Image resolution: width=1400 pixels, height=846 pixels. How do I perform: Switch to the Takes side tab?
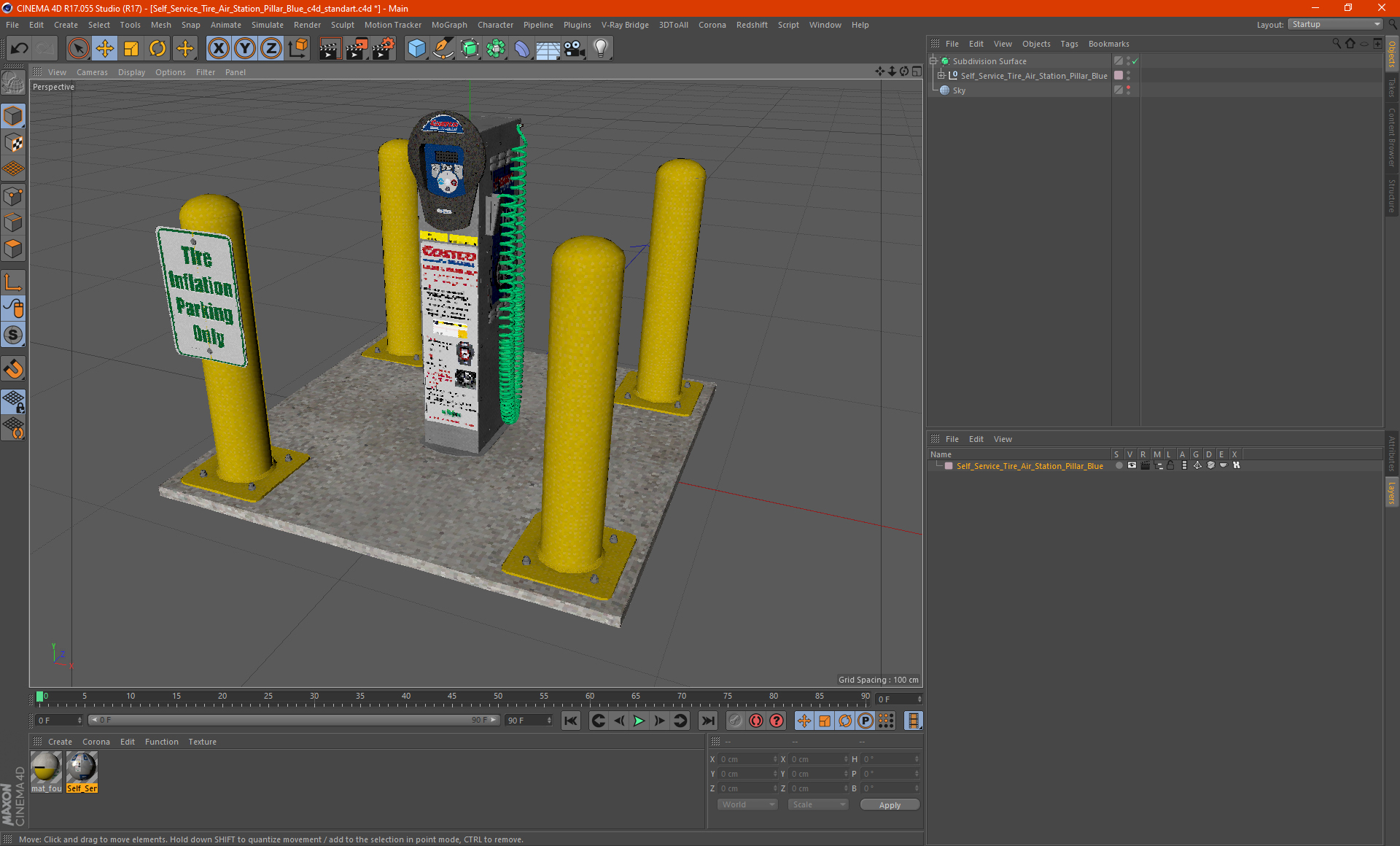point(1391,87)
